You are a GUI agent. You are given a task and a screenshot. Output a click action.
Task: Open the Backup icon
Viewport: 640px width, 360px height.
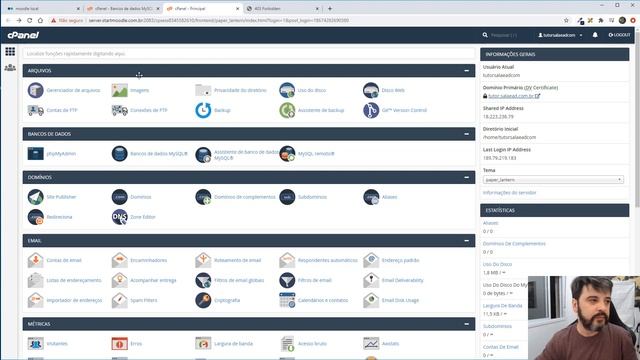pyautogui.click(x=203, y=110)
